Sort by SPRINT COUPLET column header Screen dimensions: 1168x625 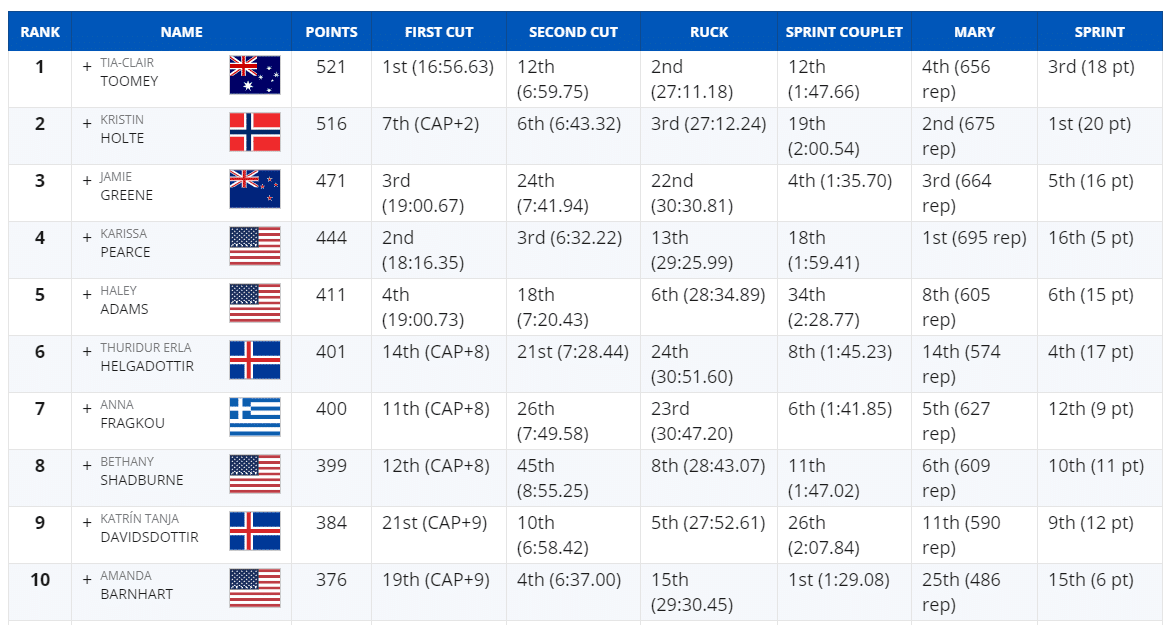pyautogui.click(x=844, y=32)
